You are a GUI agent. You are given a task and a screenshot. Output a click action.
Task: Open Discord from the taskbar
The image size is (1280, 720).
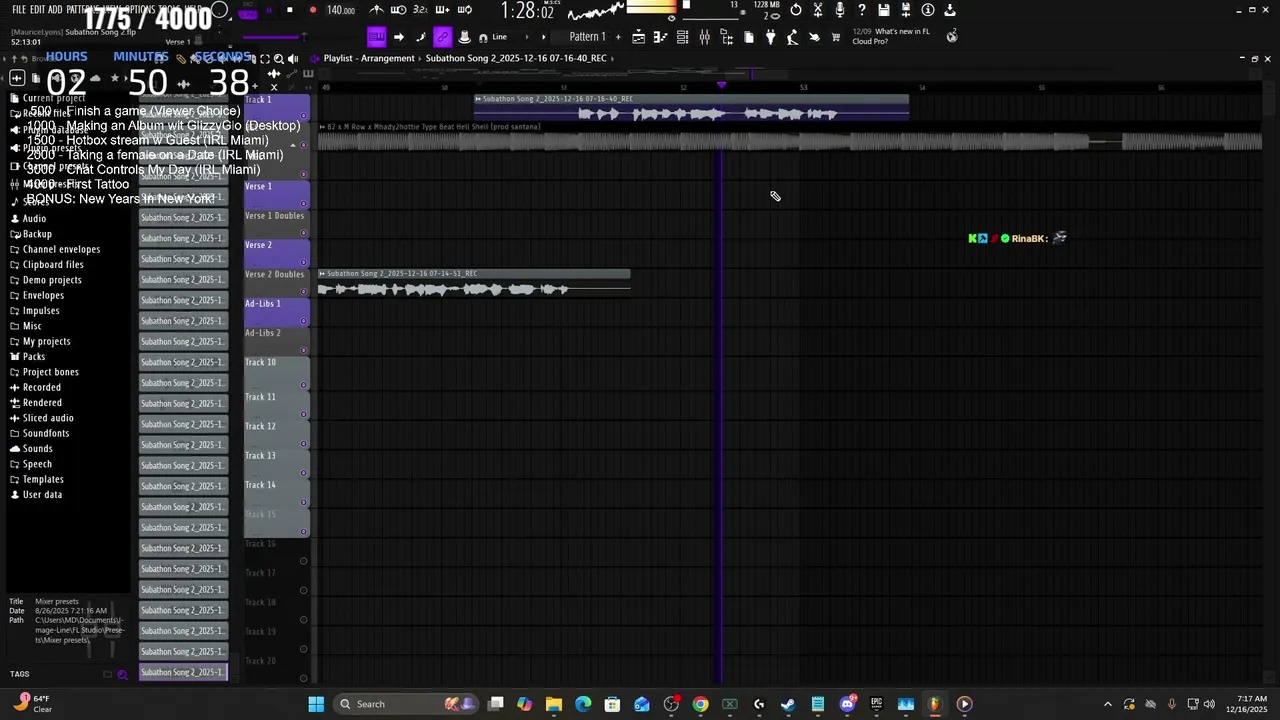point(847,704)
